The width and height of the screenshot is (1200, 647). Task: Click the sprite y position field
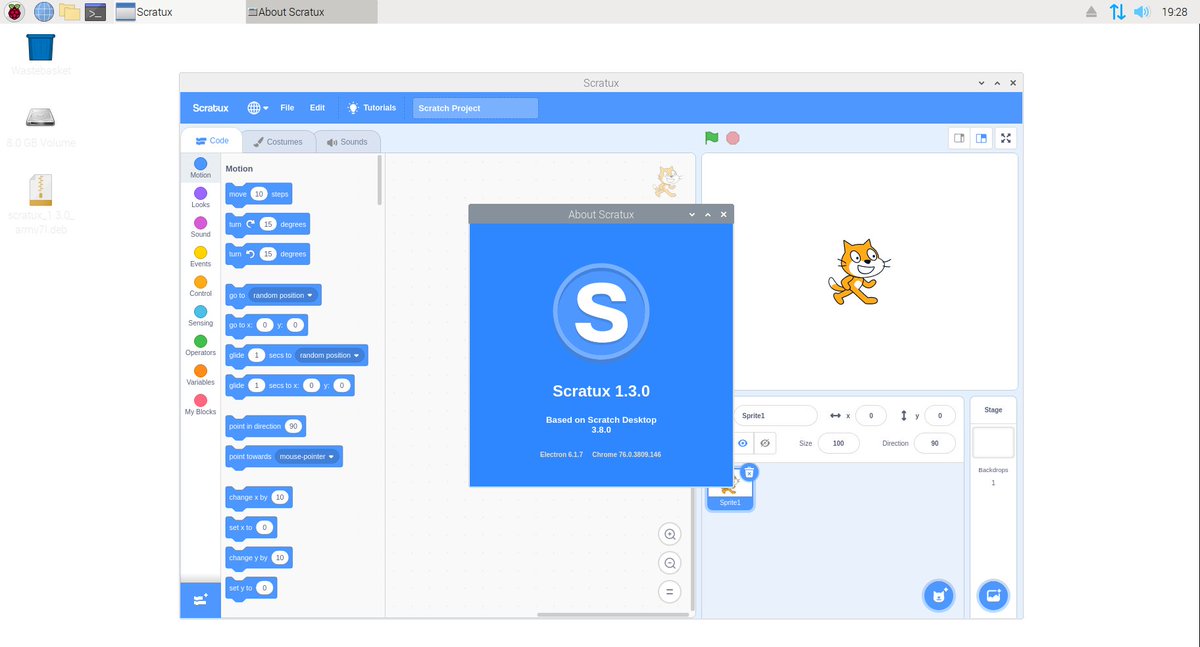coord(939,415)
